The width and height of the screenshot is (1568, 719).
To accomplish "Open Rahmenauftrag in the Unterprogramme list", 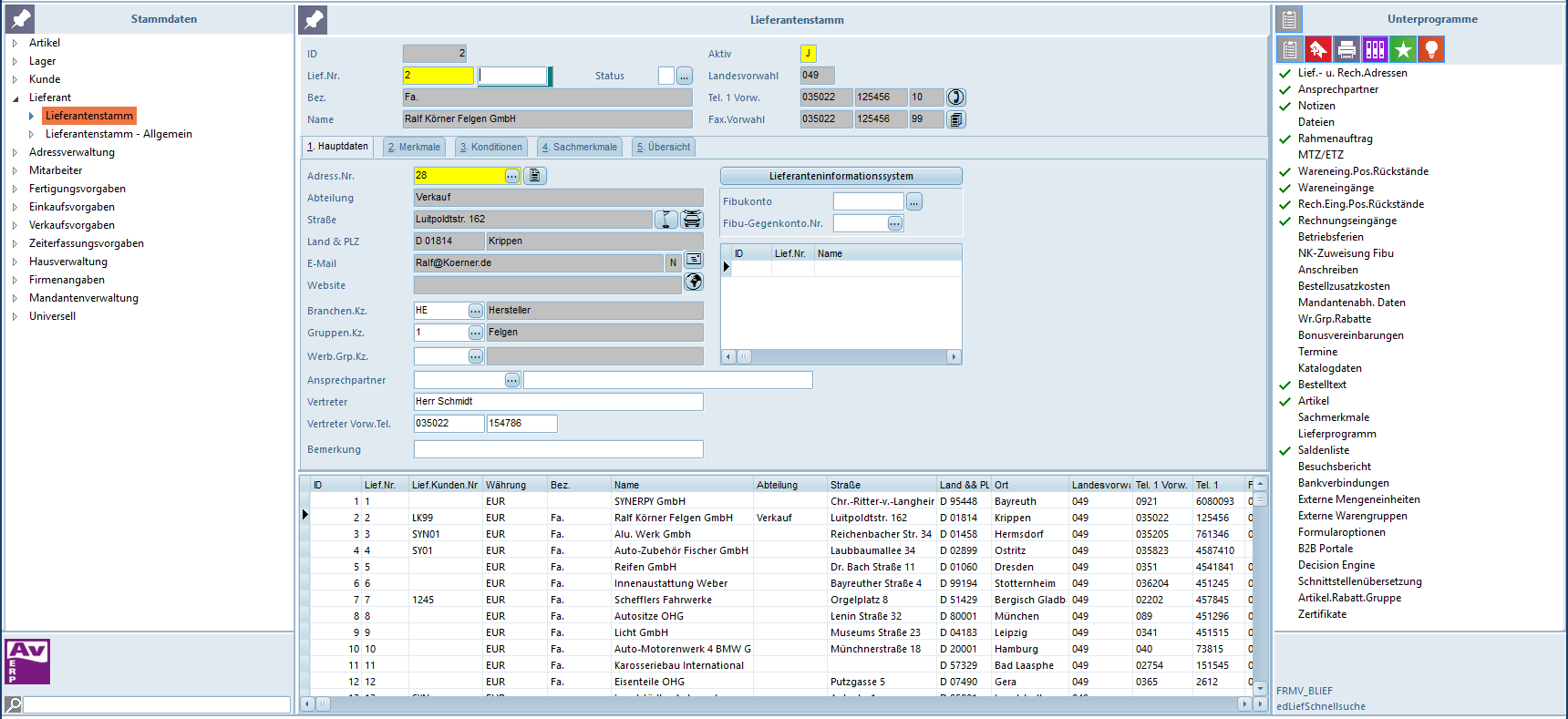I will pos(1335,139).
